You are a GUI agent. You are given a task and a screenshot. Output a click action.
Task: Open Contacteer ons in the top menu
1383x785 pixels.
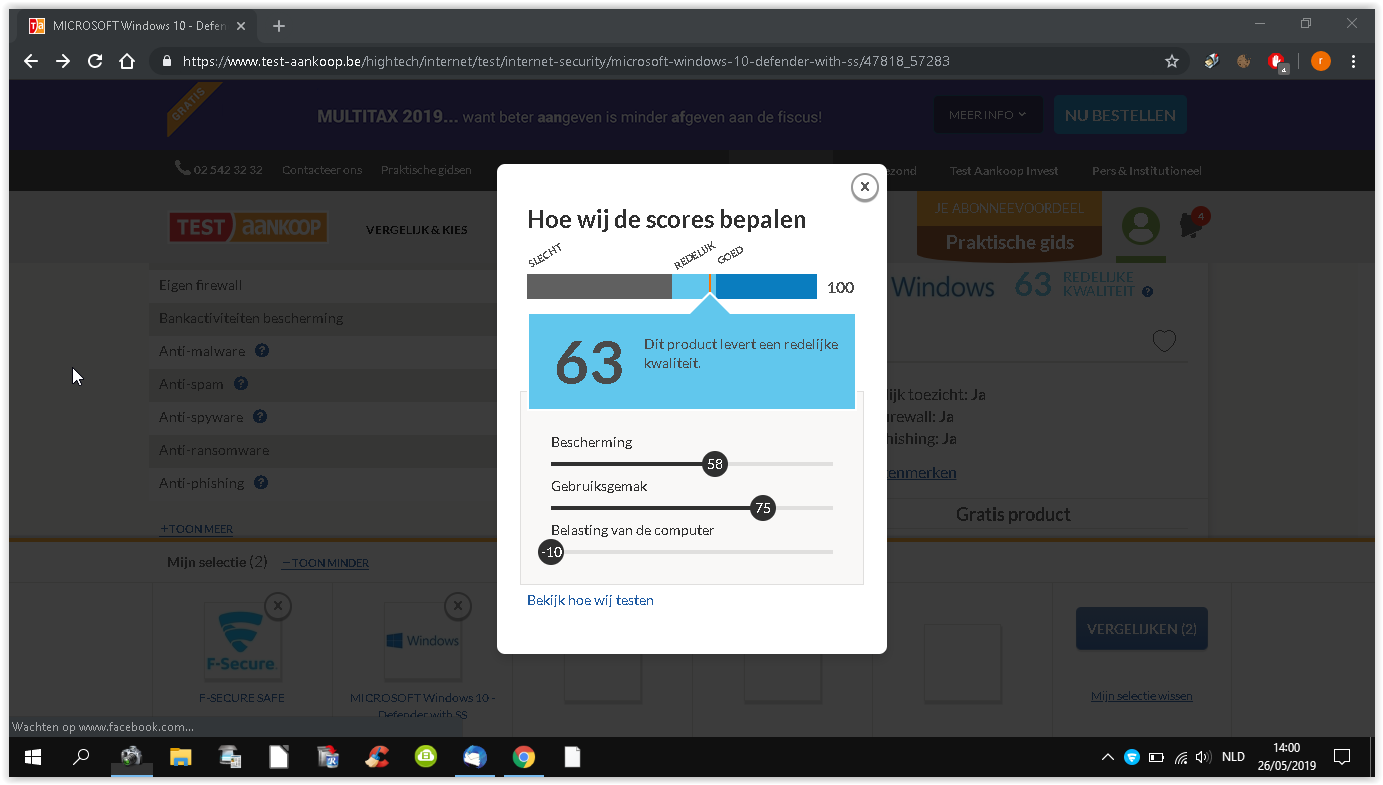coord(322,170)
